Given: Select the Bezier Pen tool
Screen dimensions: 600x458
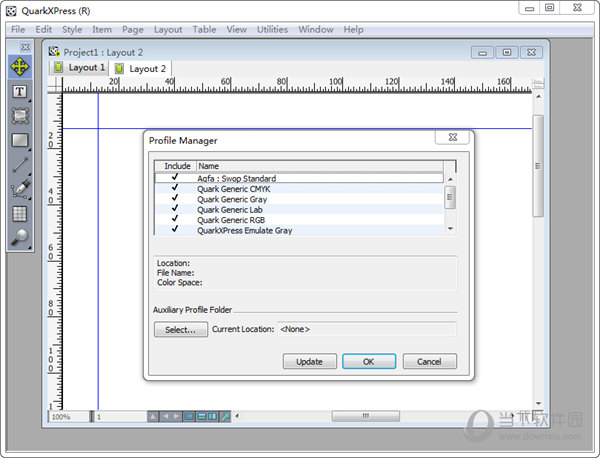Looking at the screenshot, I should point(20,189).
